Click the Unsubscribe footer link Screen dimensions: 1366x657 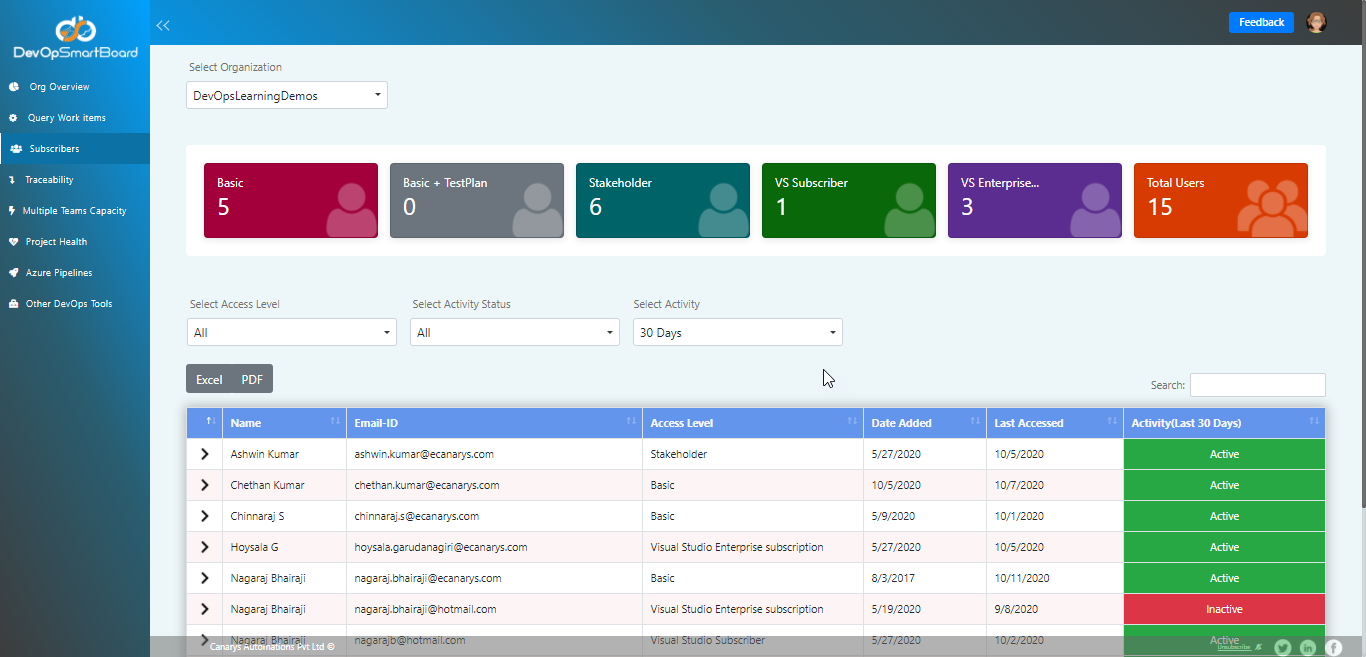(x=1234, y=647)
